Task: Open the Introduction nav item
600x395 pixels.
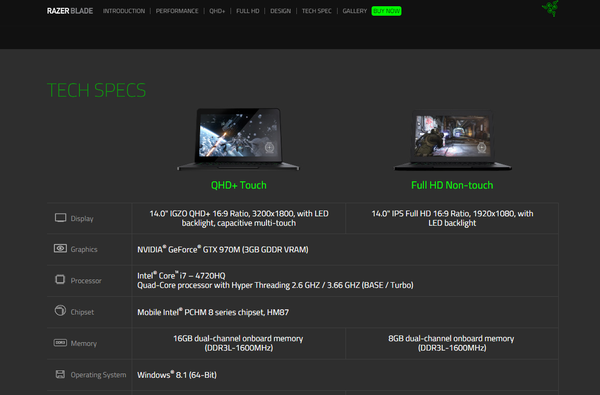Action: (124, 11)
